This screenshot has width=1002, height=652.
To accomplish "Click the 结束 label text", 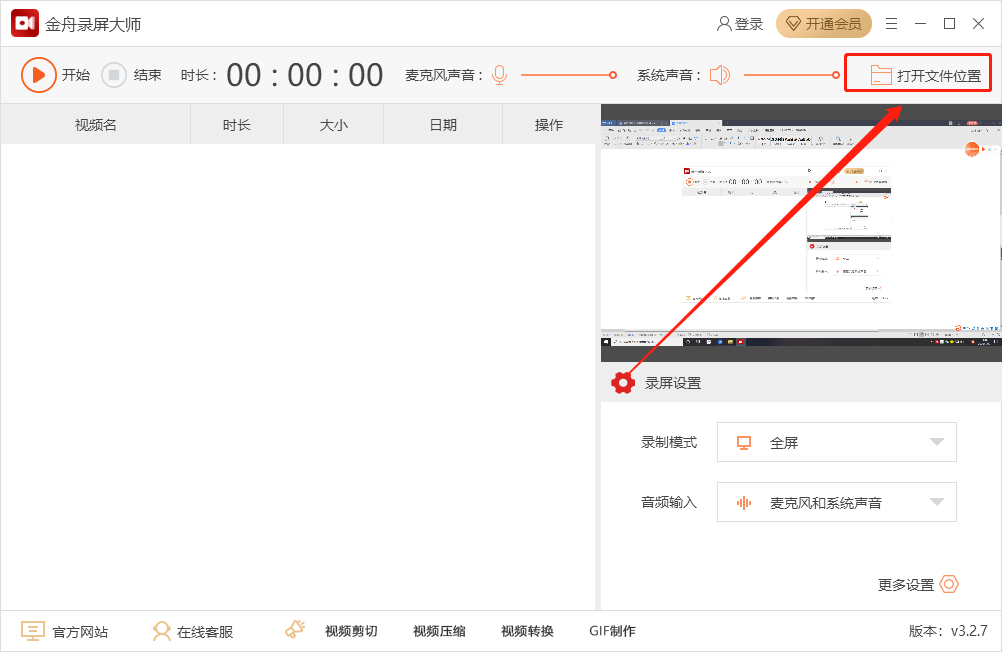I will click(148, 75).
